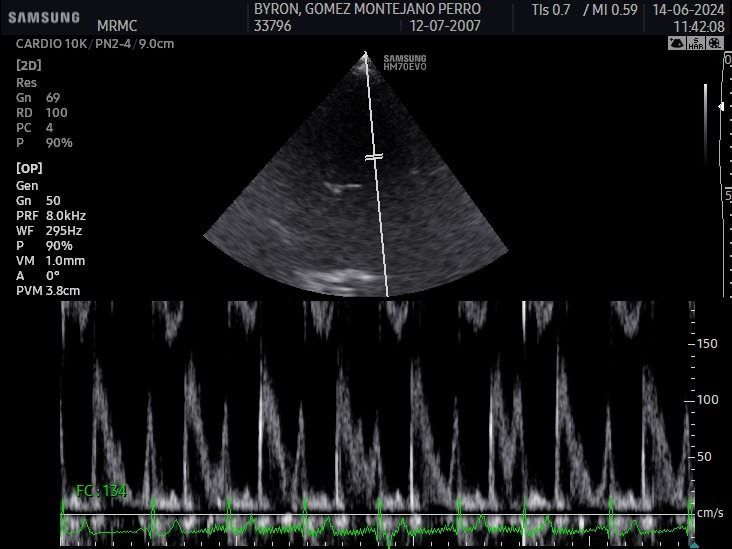Click the Doppler sample gate marker on cursor line

[x=373, y=157]
